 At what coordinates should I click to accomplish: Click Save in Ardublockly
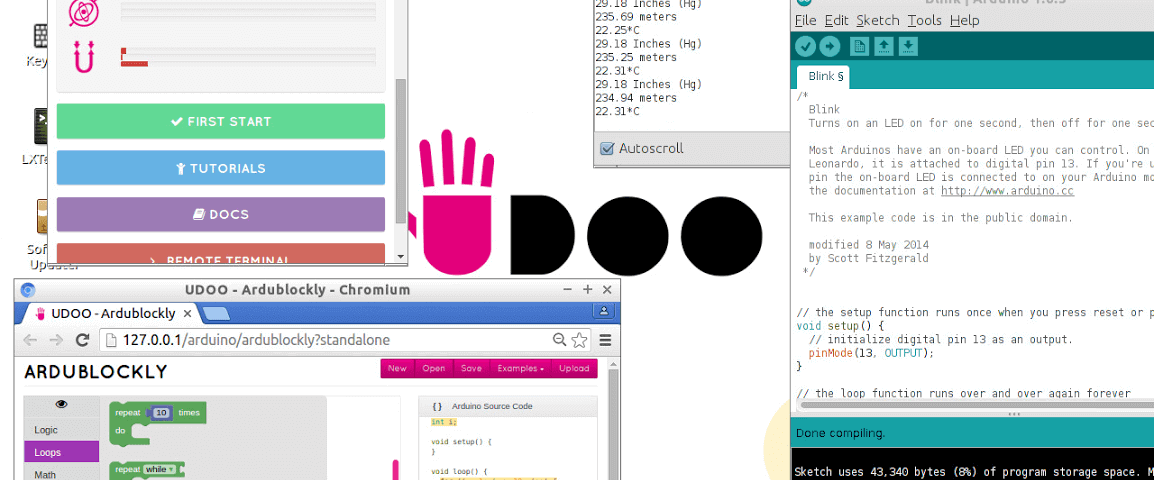click(x=471, y=368)
